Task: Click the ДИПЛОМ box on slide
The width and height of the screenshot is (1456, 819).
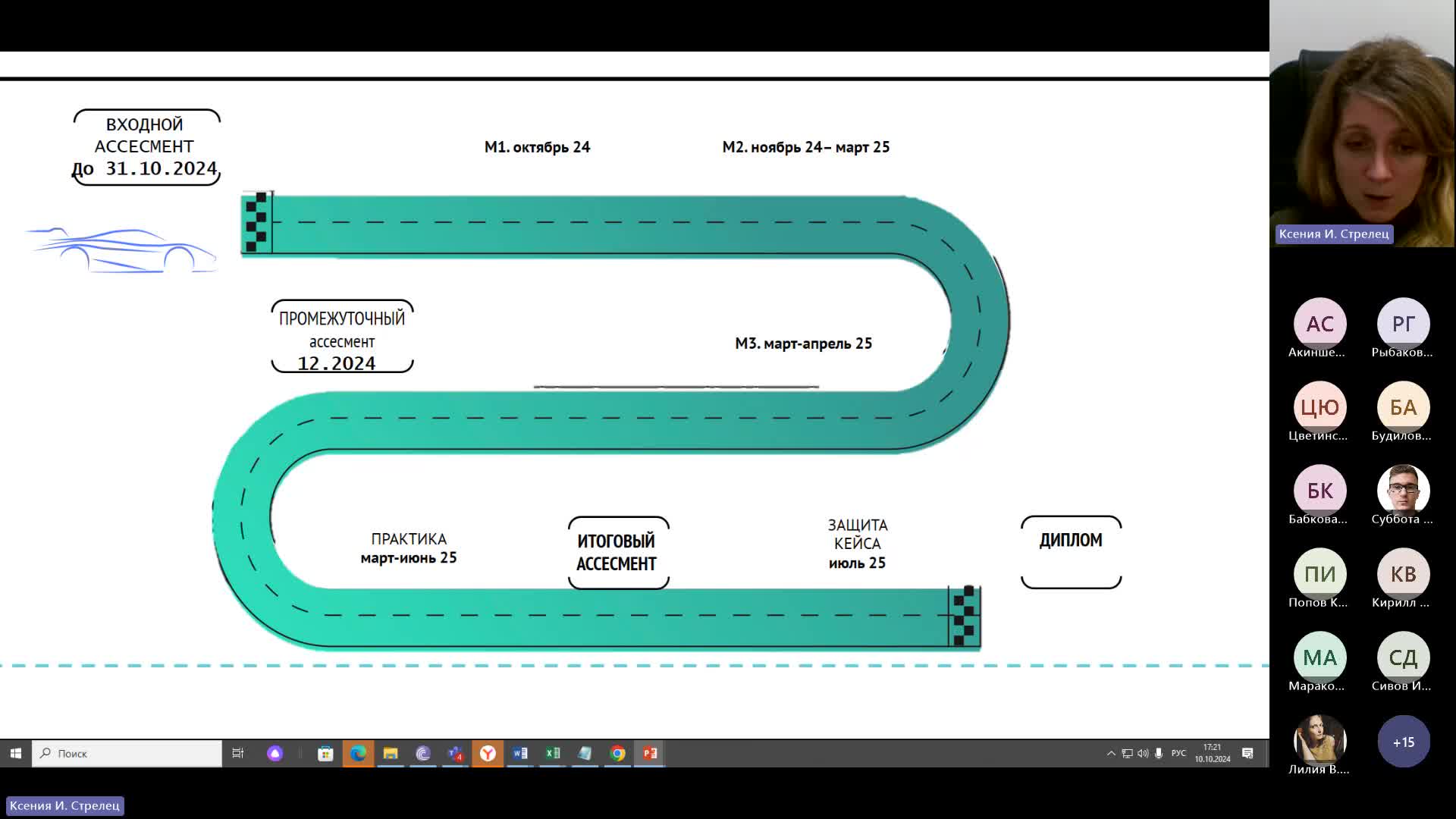Action: click(x=1071, y=552)
